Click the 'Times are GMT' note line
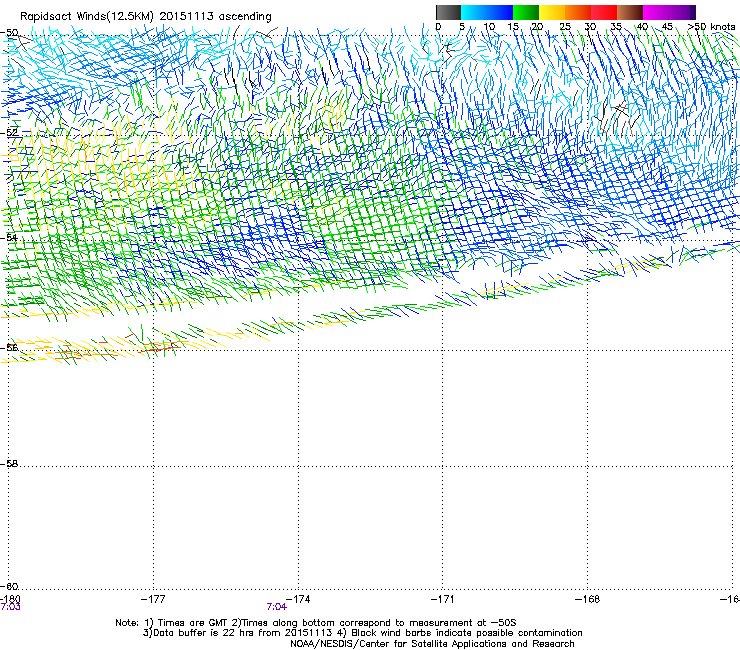Viewport: 740px width, 650px height. point(316,623)
